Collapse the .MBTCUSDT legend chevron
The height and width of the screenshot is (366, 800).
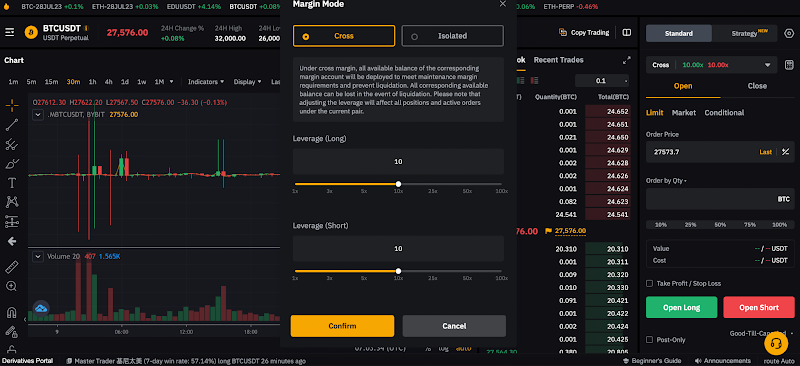[x=38, y=115]
